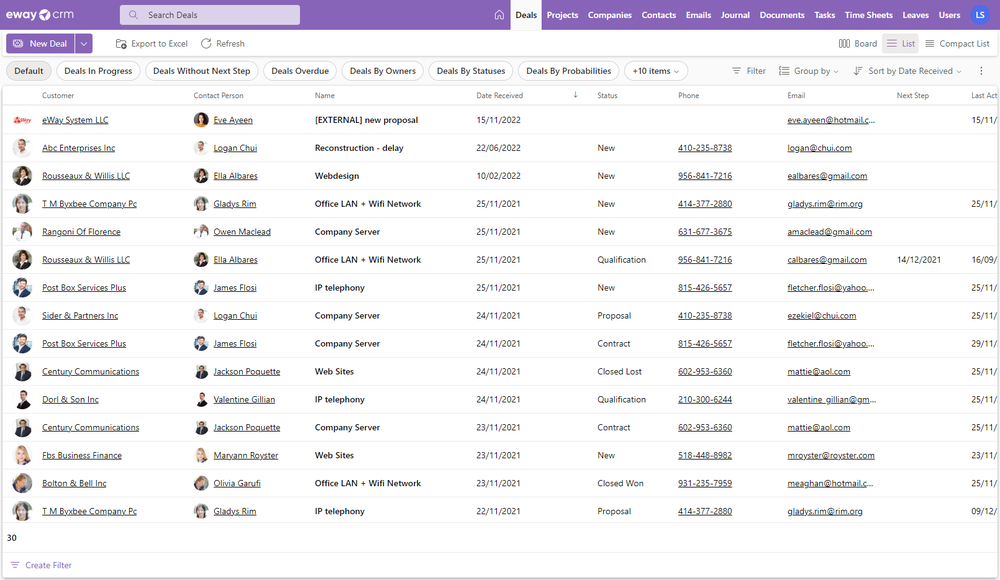Open the Home icon in top navigation
The width and height of the screenshot is (1000, 580).
coord(499,15)
